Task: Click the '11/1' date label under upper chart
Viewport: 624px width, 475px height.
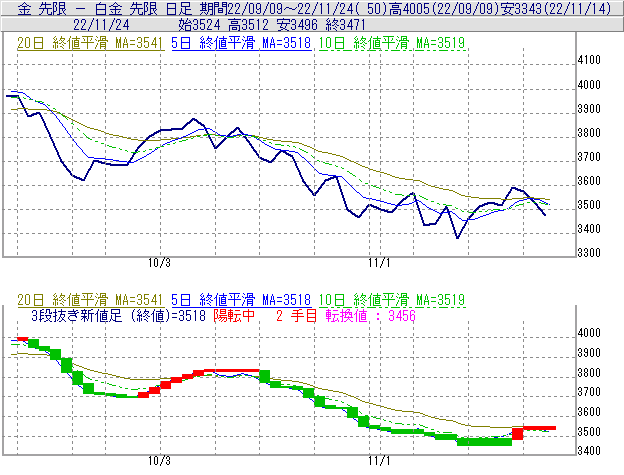Action: point(379,263)
